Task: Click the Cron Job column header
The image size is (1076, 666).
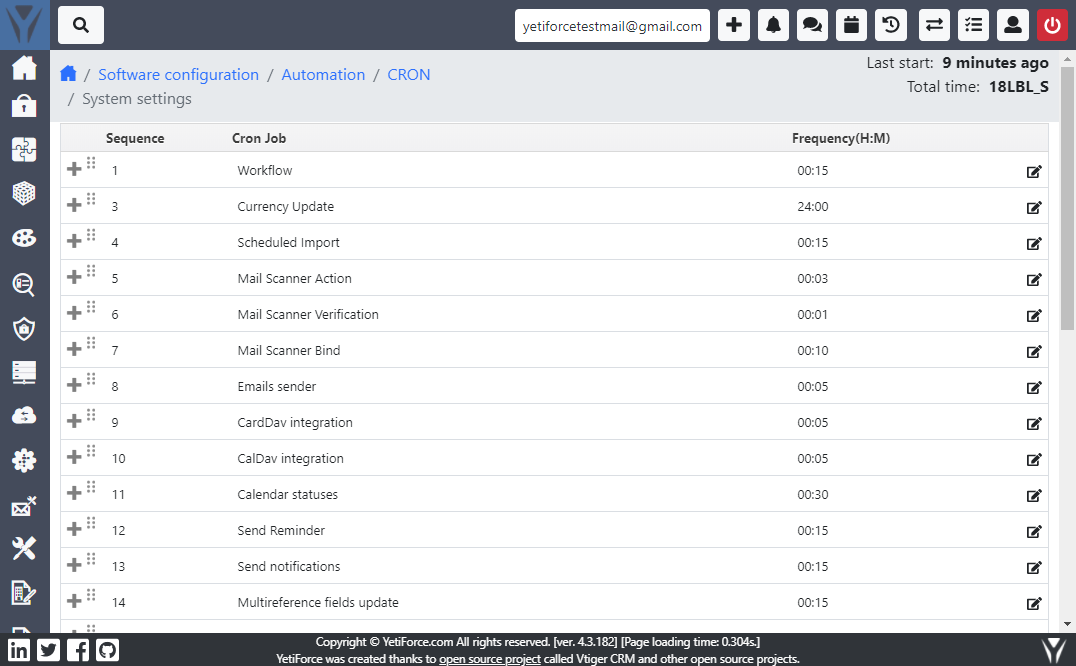Action: tap(259, 138)
